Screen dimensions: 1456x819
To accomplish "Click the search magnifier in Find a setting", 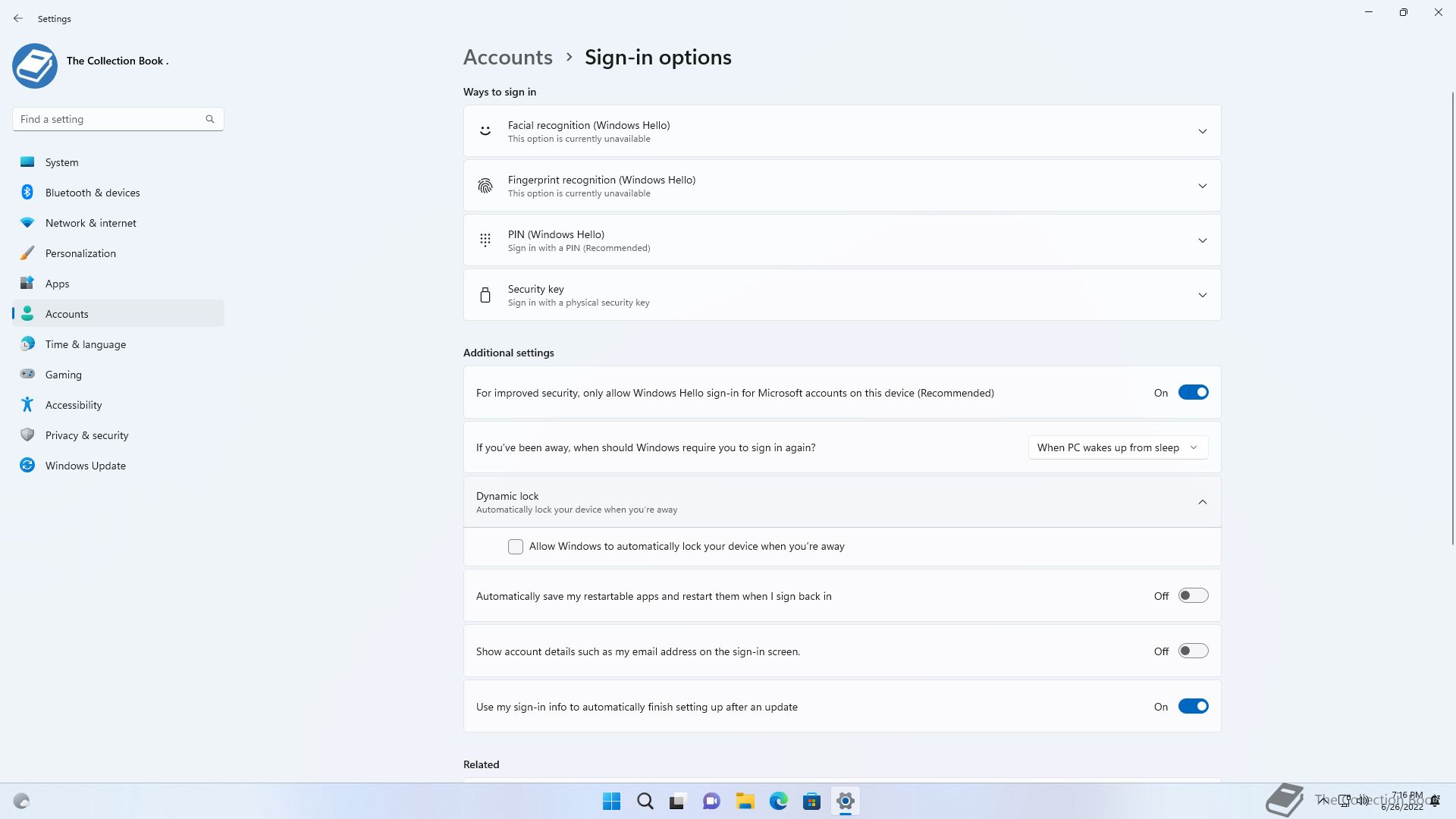I will (210, 119).
